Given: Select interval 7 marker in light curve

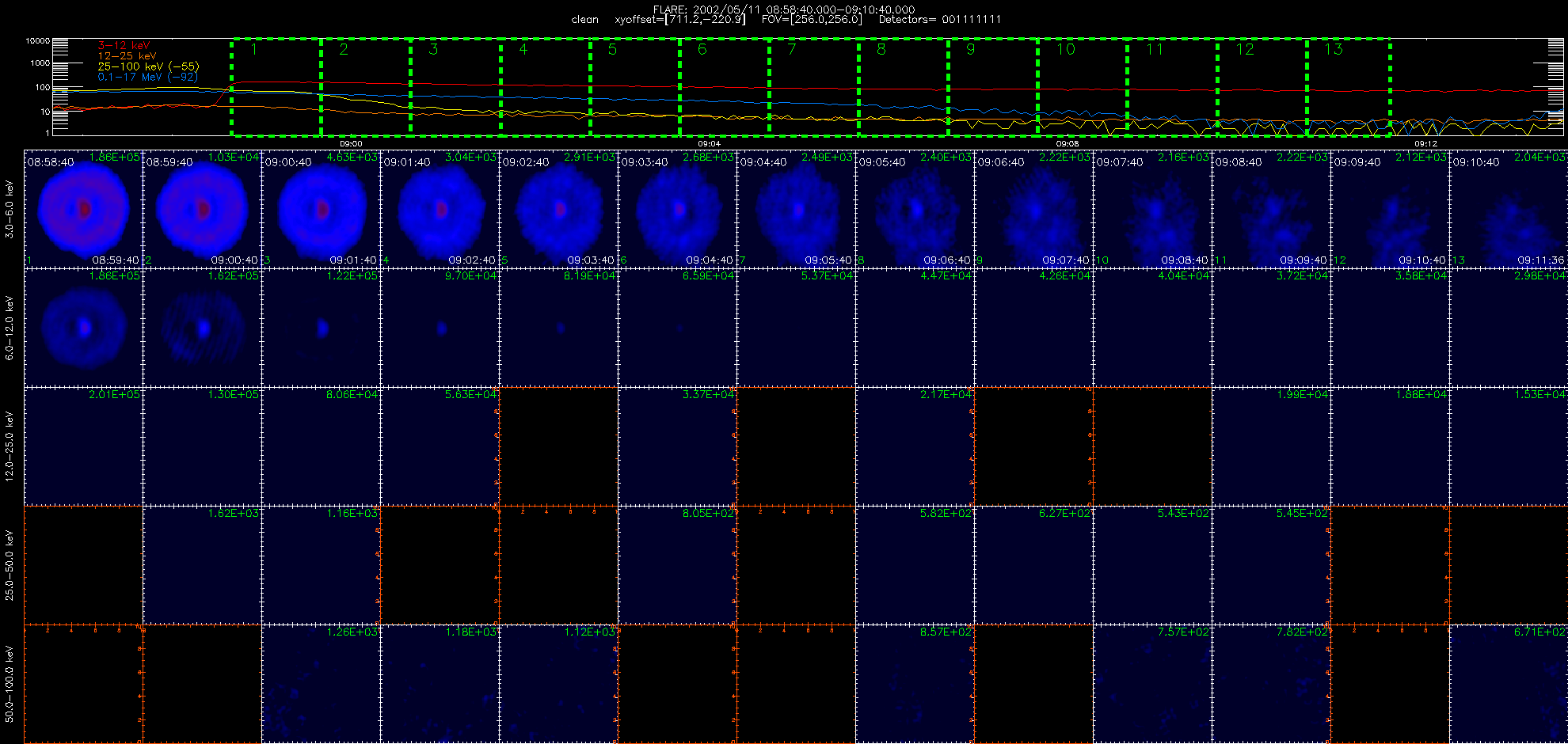Looking at the screenshot, I should 792,49.
